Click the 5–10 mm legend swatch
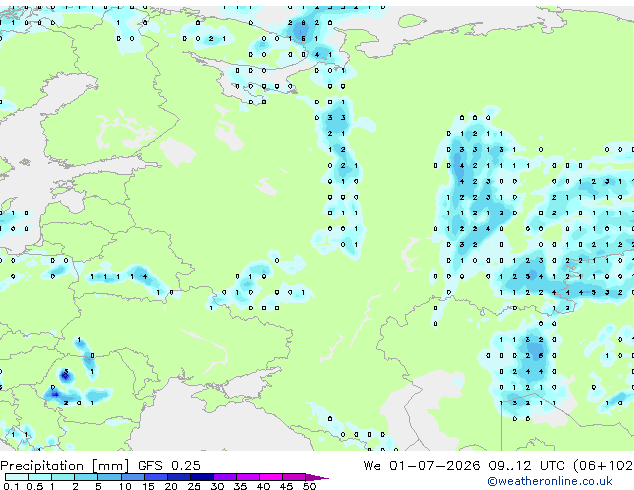Image resolution: width=634 pixels, height=490 pixels. [110, 477]
